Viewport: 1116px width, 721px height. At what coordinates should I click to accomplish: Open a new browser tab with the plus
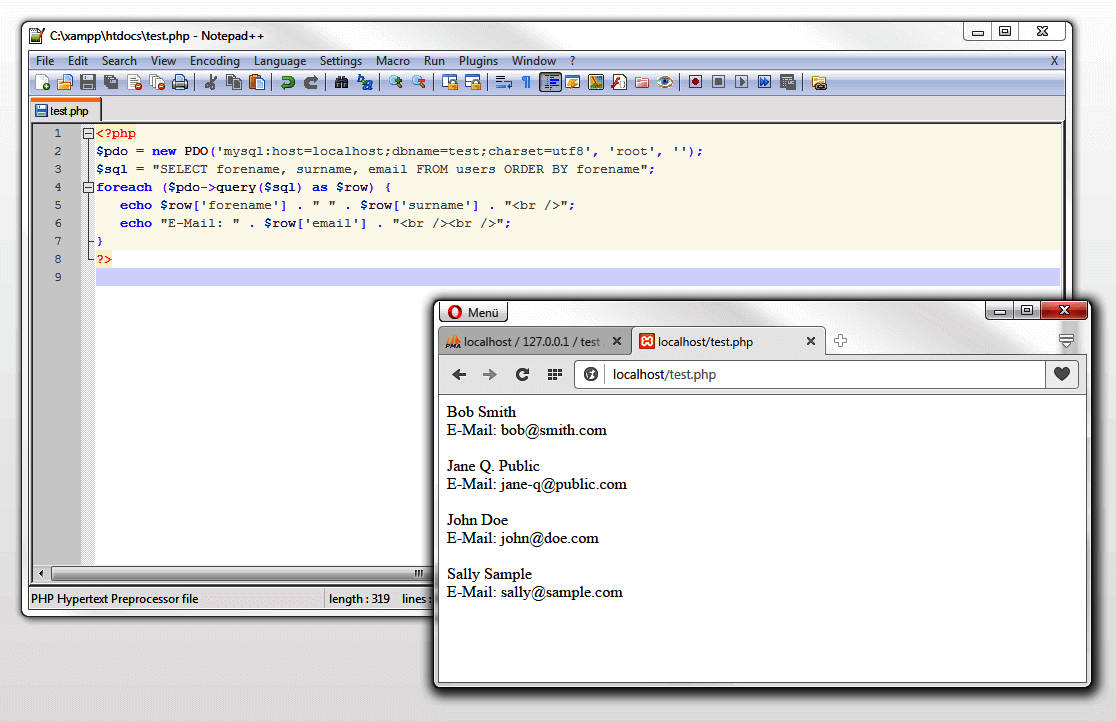pyautogui.click(x=840, y=342)
